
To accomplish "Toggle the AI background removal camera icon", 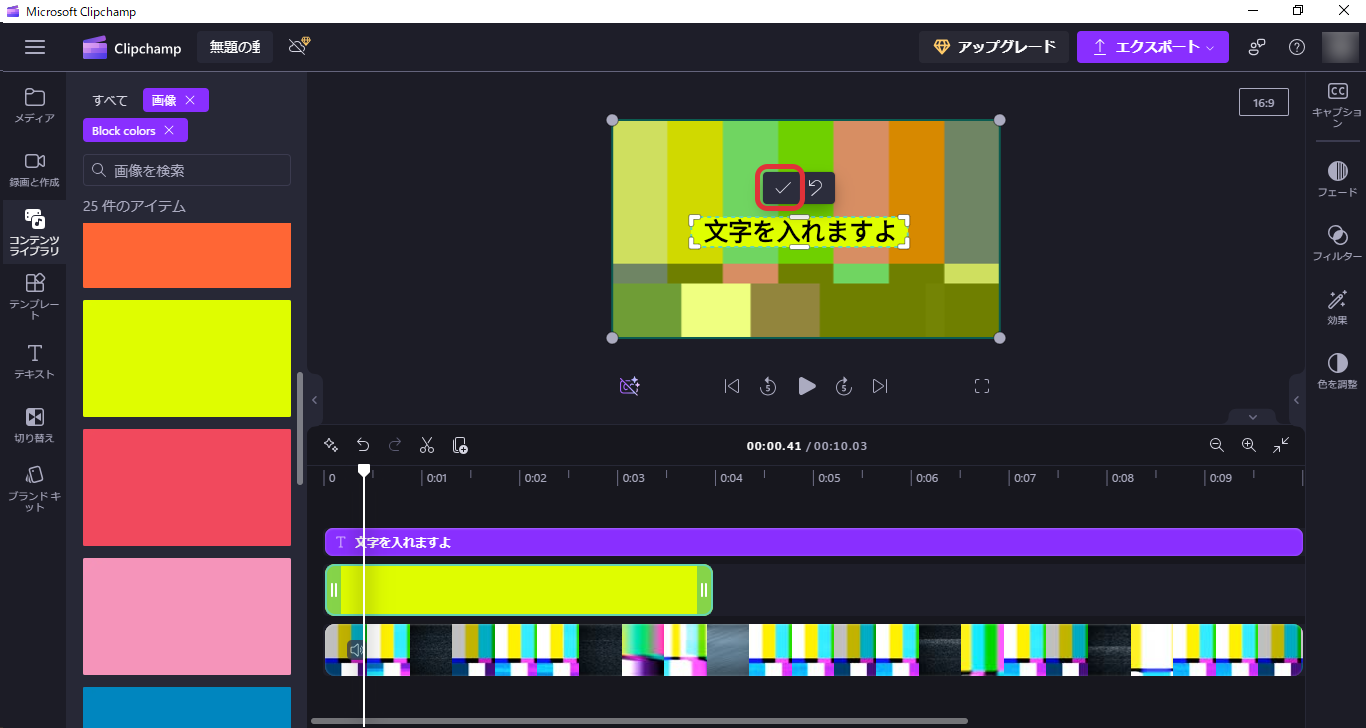I will [x=629, y=386].
